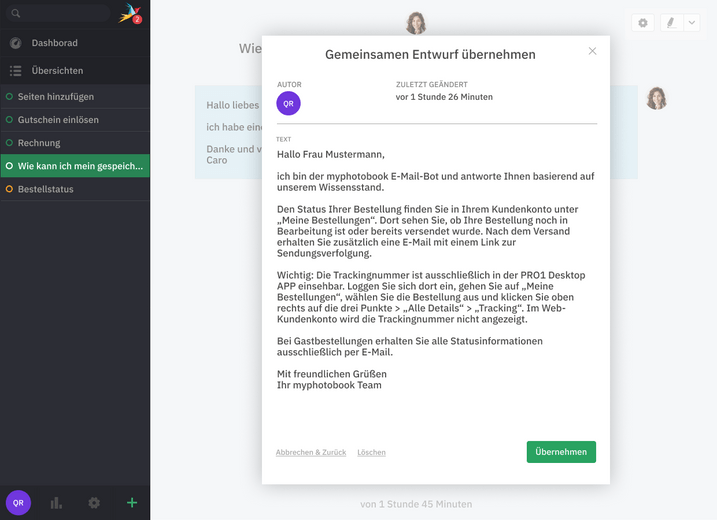Open the hummingbird logo notifications

tap(130, 13)
